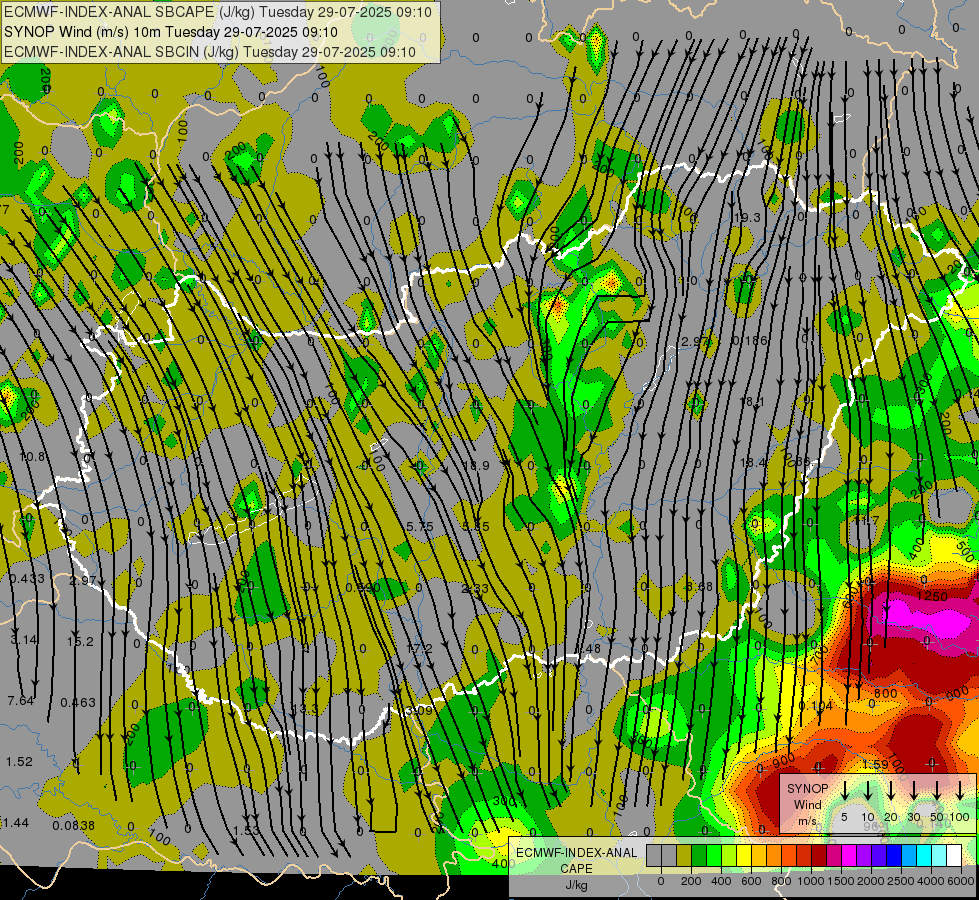Click the 1000 tick label under color bar
979x900 pixels.
pyautogui.click(x=811, y=881)
